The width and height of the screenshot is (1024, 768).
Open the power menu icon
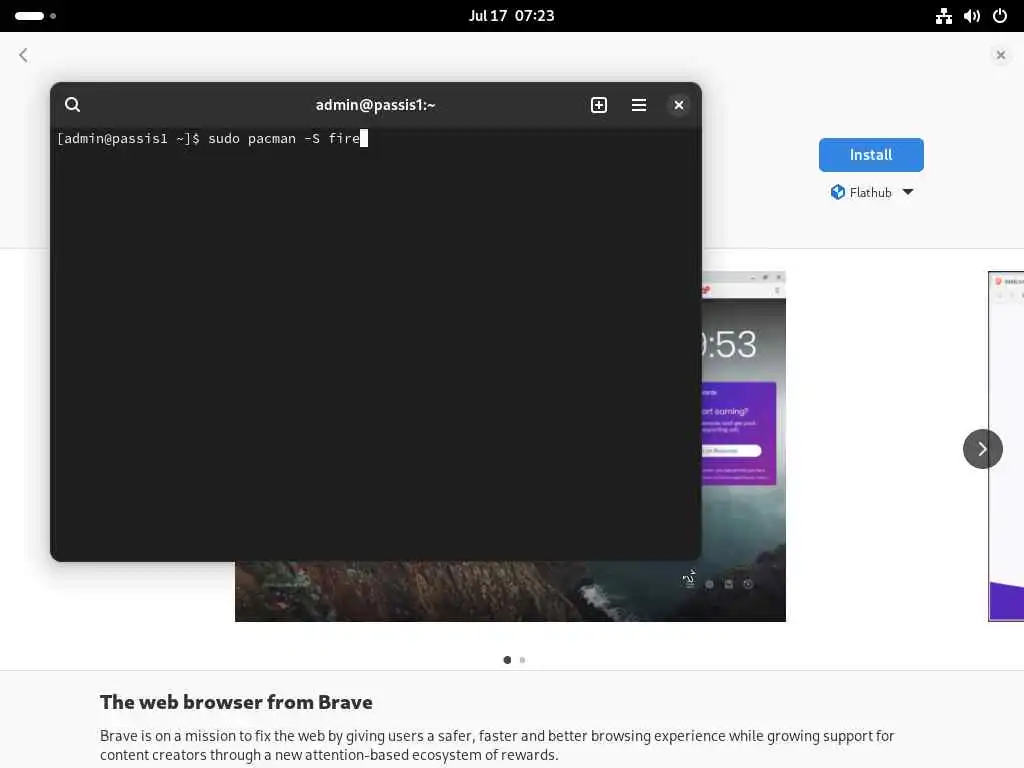tap(1000, 16)
